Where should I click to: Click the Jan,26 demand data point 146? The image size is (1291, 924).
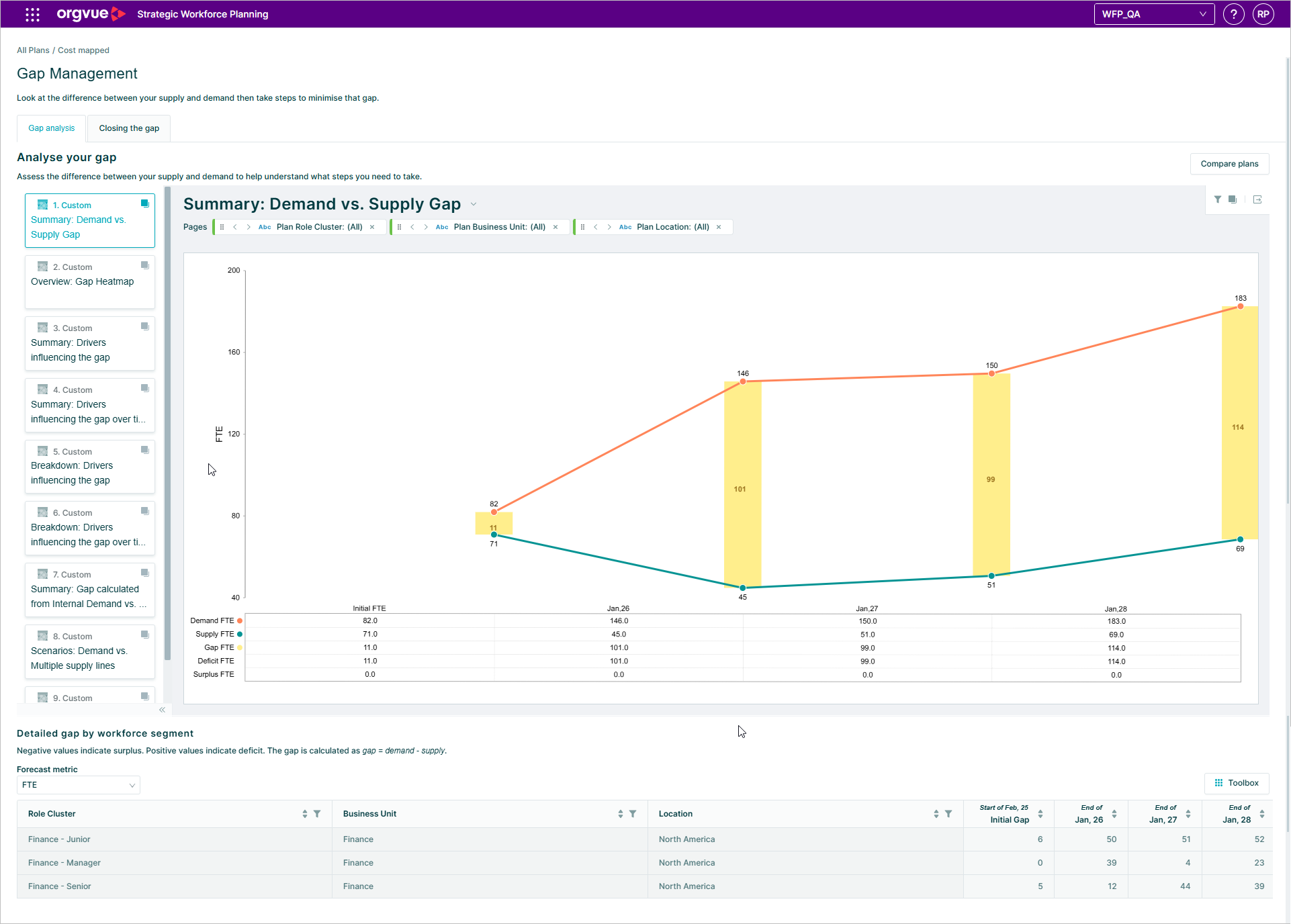click(743, 381)
